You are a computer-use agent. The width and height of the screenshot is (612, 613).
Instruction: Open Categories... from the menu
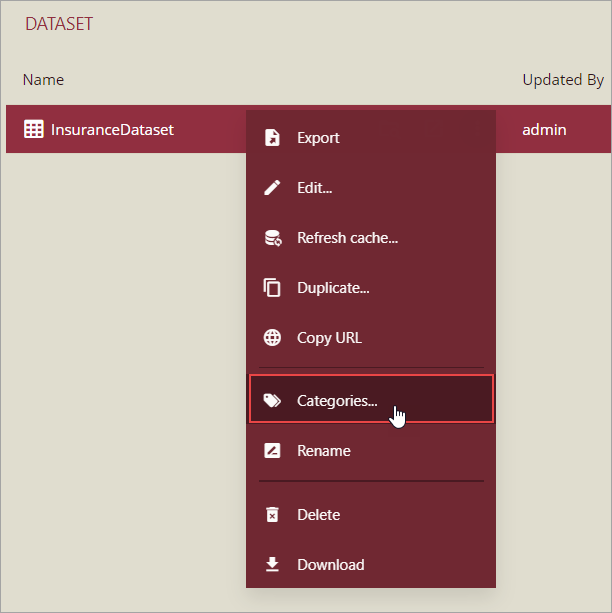372,399
